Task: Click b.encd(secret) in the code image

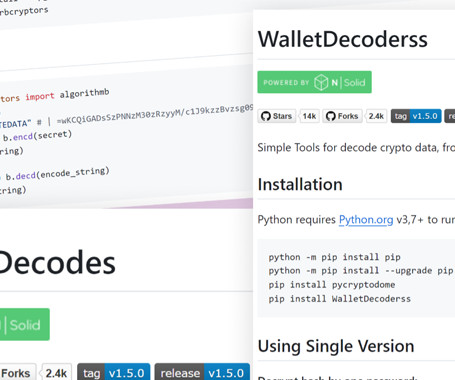Action: [37, 136]
